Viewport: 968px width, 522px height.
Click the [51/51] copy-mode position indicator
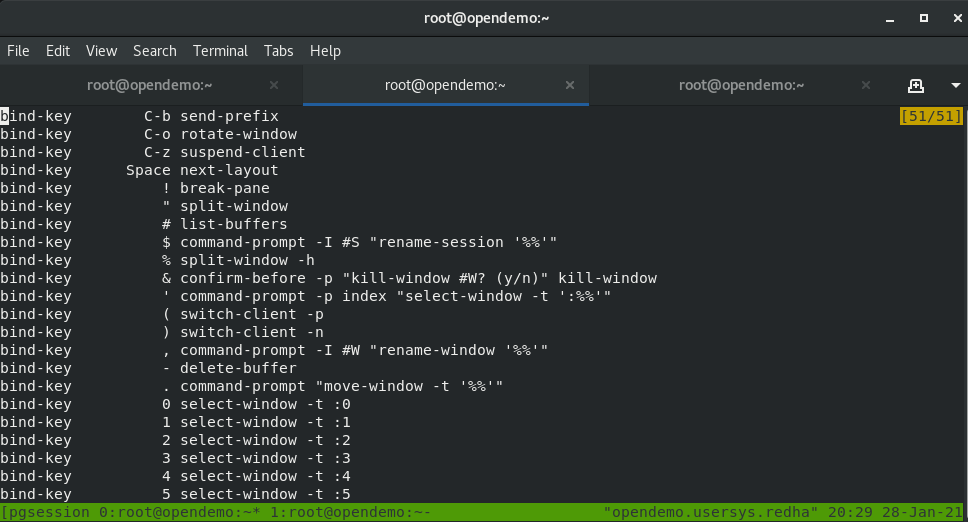pyautogui.click(x=931, y=117)
